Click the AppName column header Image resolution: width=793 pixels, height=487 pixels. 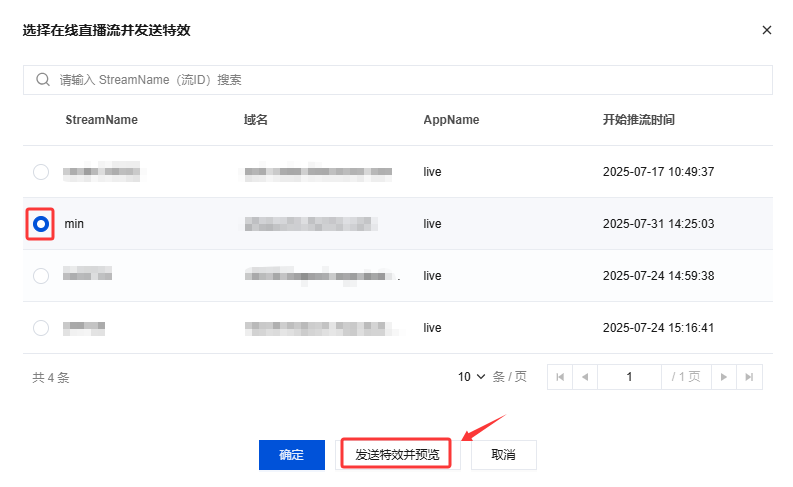tap(451, 120)
